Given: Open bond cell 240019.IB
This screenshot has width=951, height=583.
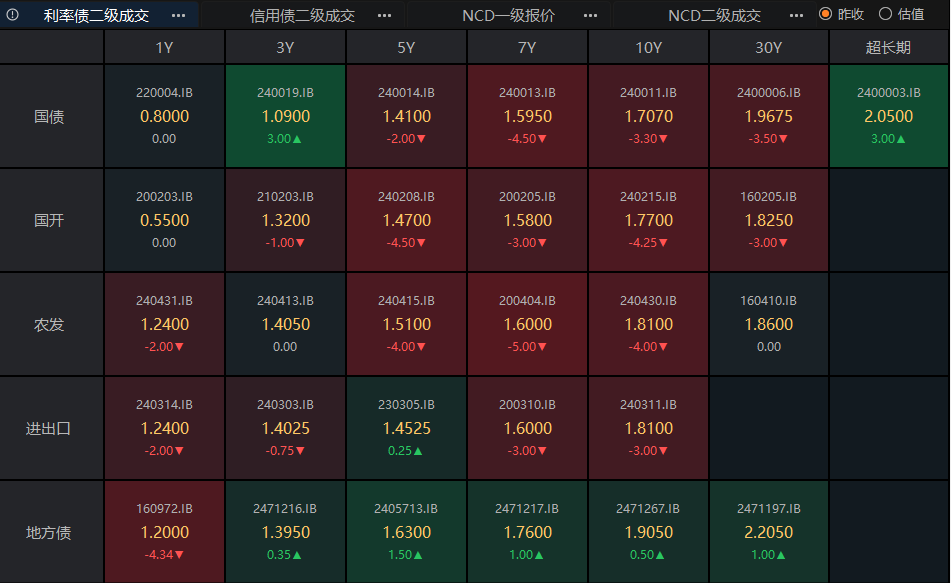Looking at the screenshot, I should (285, 116).
